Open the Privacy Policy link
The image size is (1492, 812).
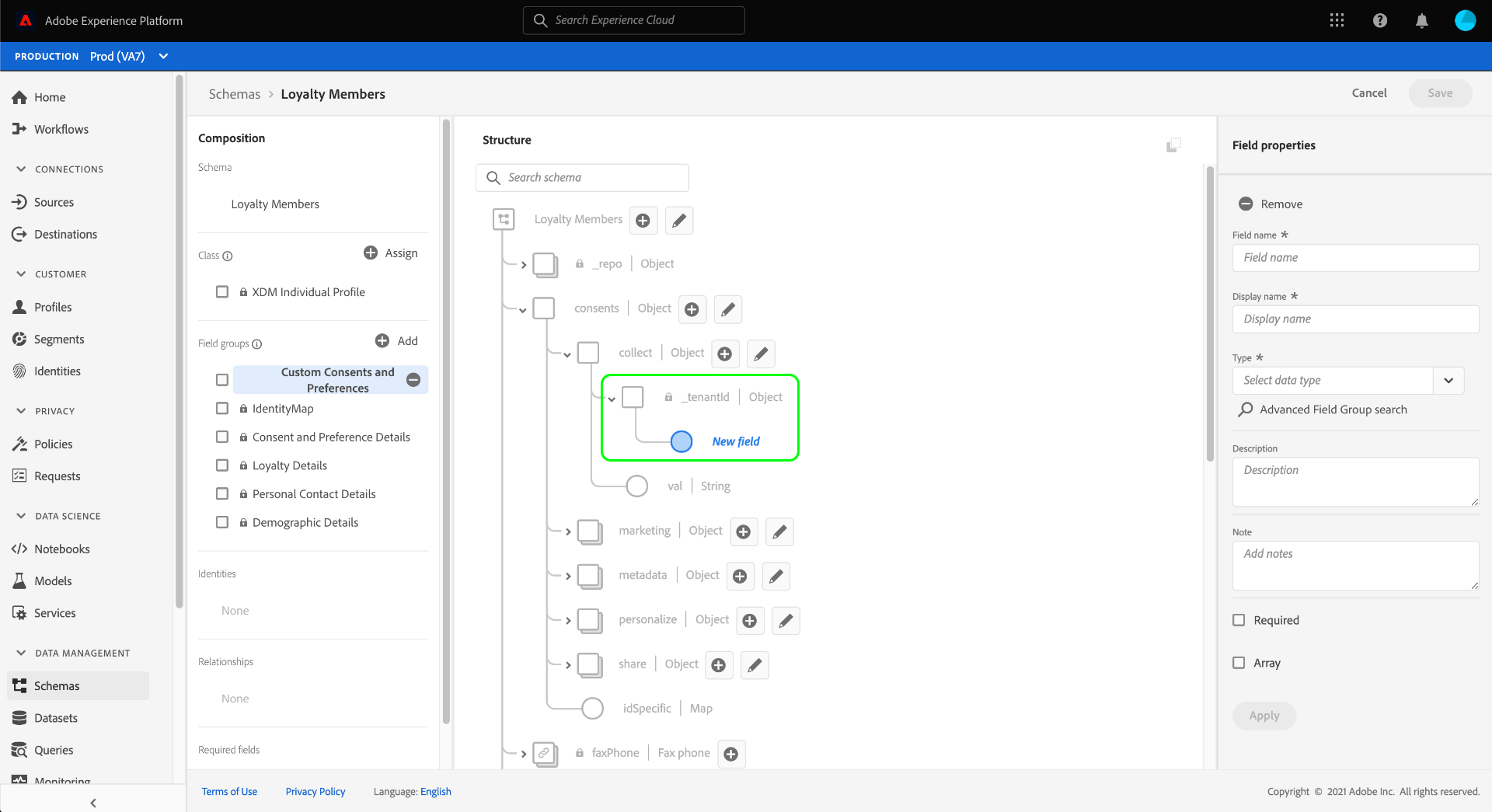pyautogui.click(x=315, y=791)
